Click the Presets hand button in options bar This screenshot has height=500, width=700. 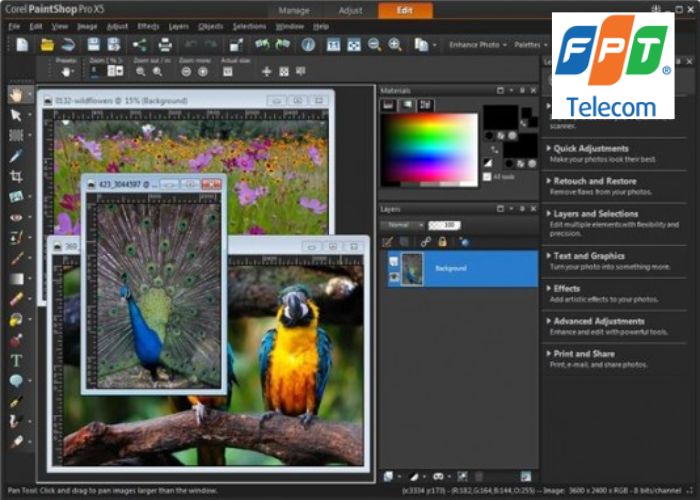[x=67, y=71]
